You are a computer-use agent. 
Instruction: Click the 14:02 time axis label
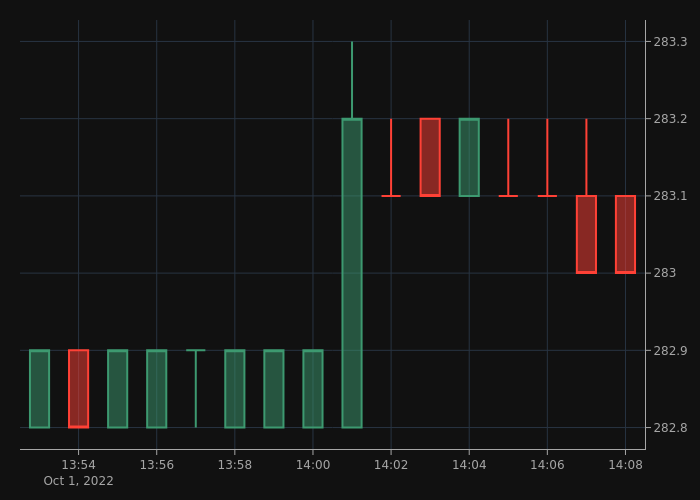pyautogui.click(x=391, y=465)
